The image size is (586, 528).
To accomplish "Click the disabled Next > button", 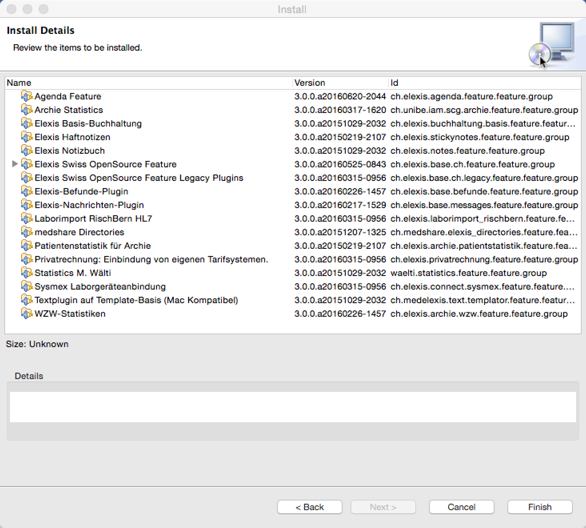I will point(383,507).
